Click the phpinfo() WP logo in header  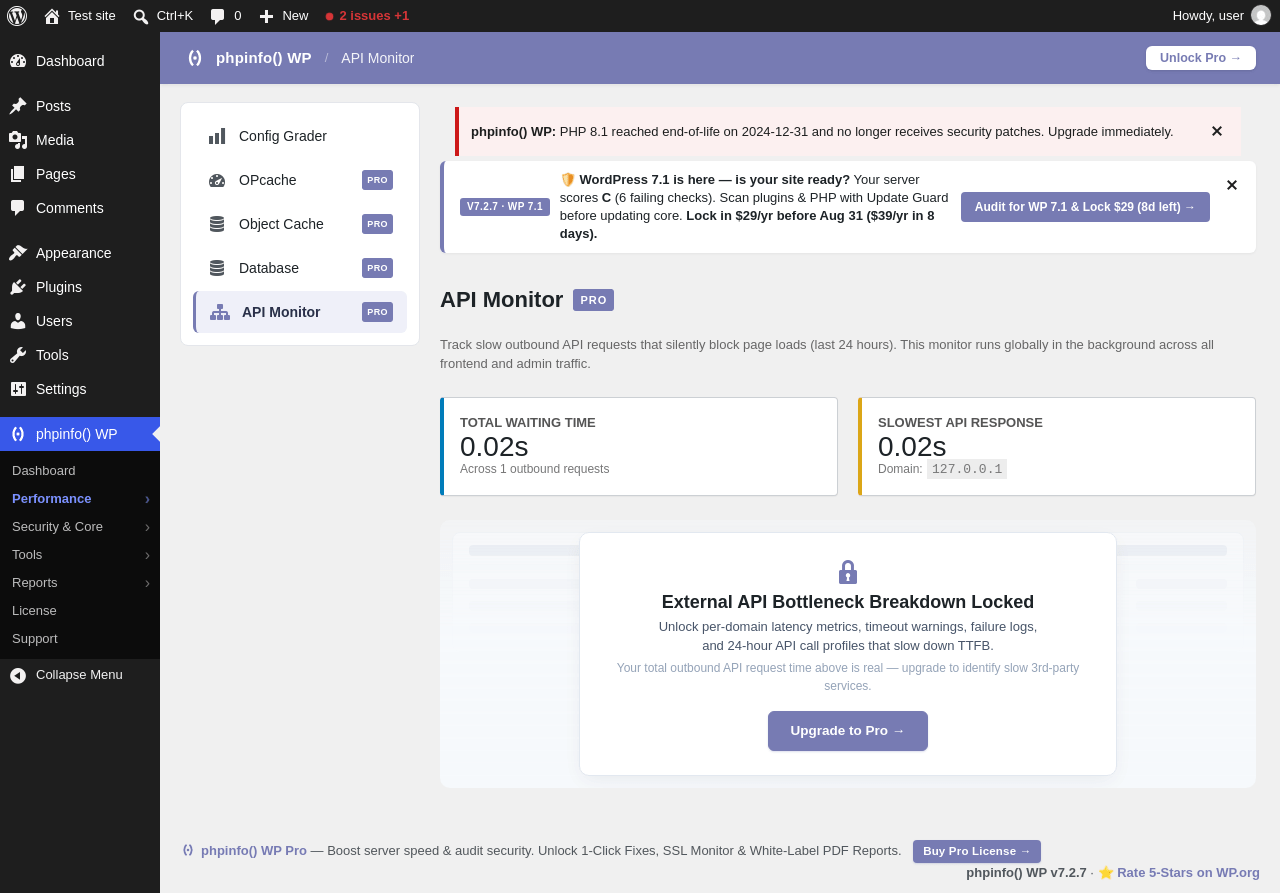tap(195, 58)
